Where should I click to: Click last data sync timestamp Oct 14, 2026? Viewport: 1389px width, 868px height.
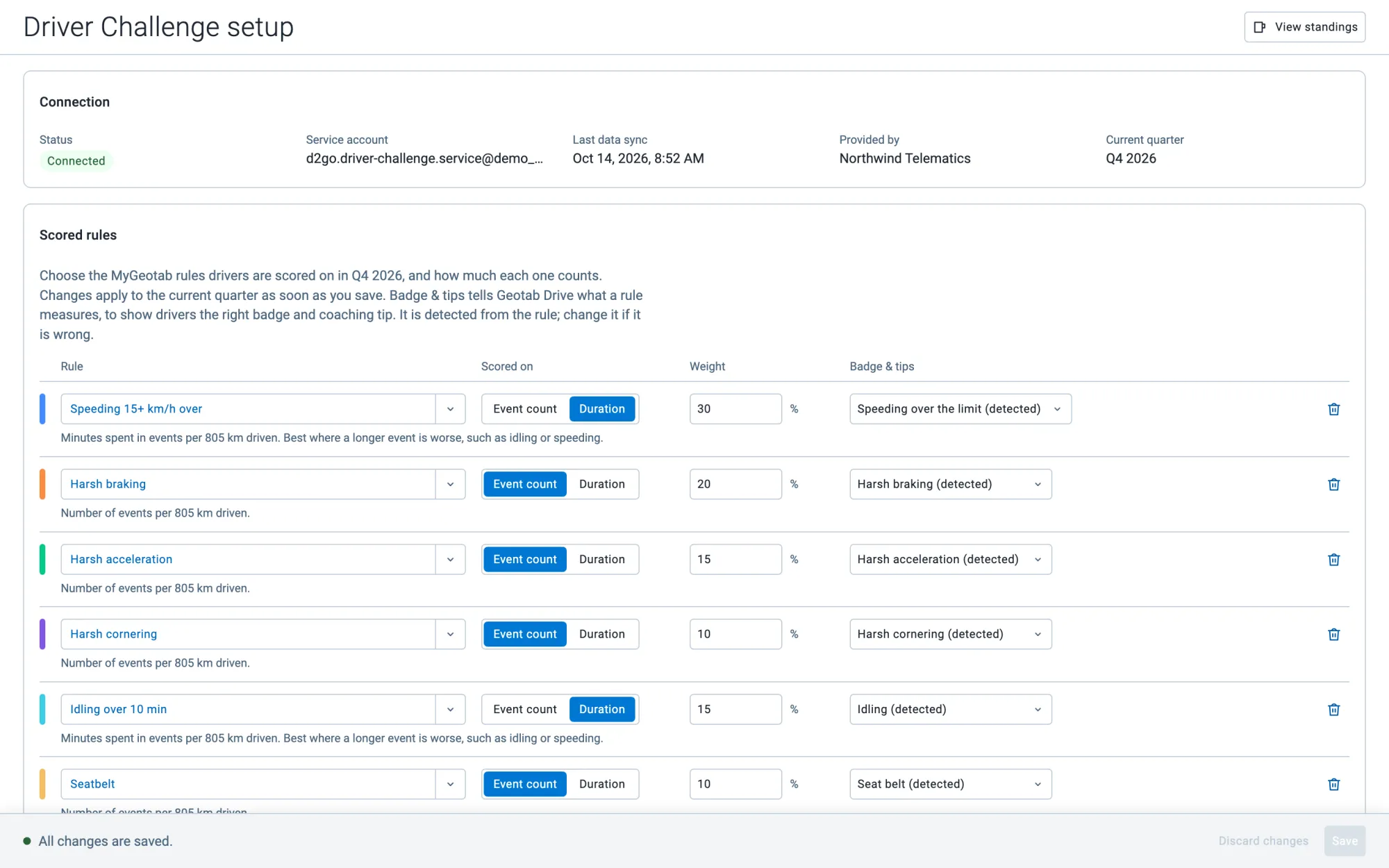638,158
